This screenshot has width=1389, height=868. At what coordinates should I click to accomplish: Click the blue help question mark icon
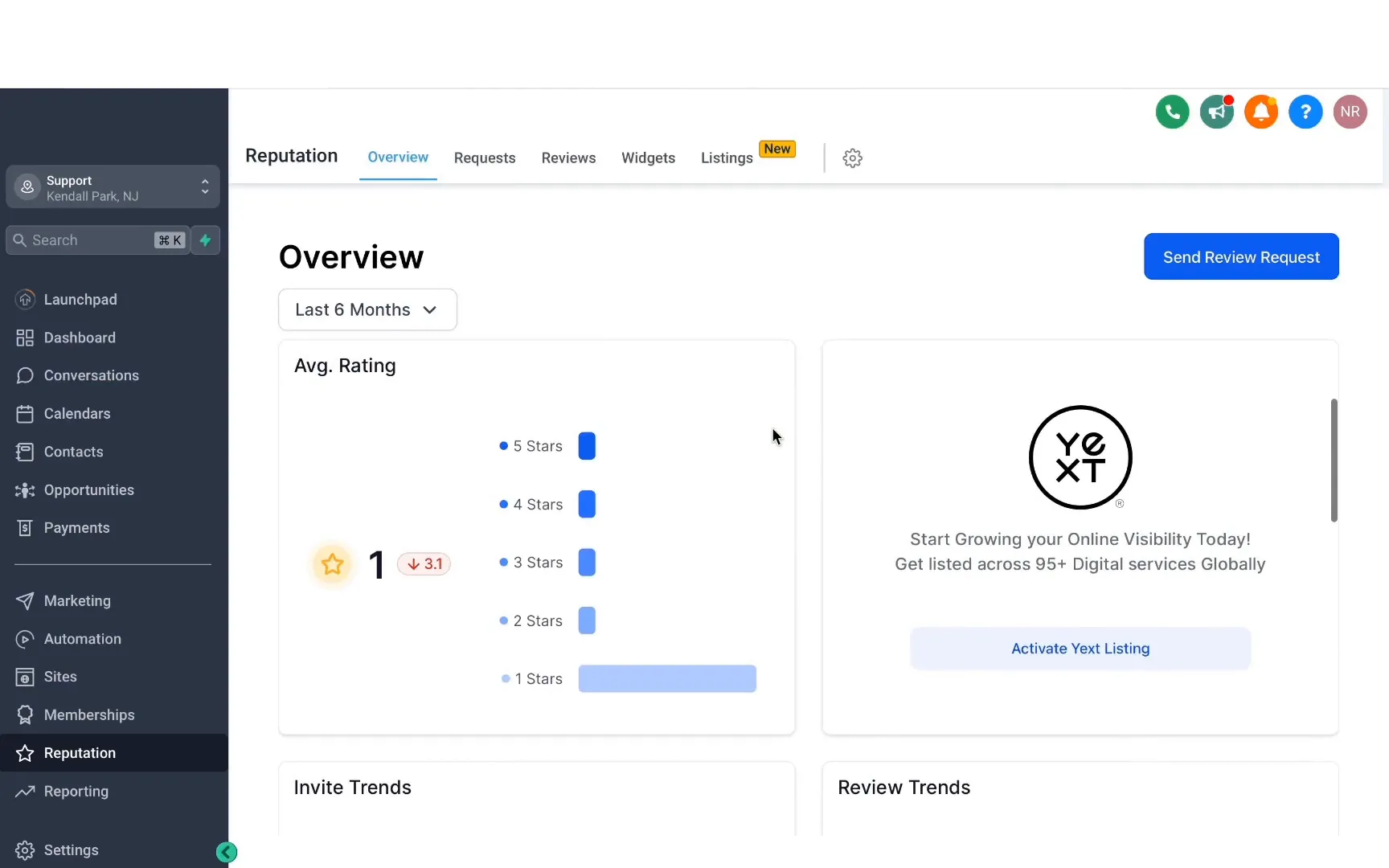pos(1305,112)
